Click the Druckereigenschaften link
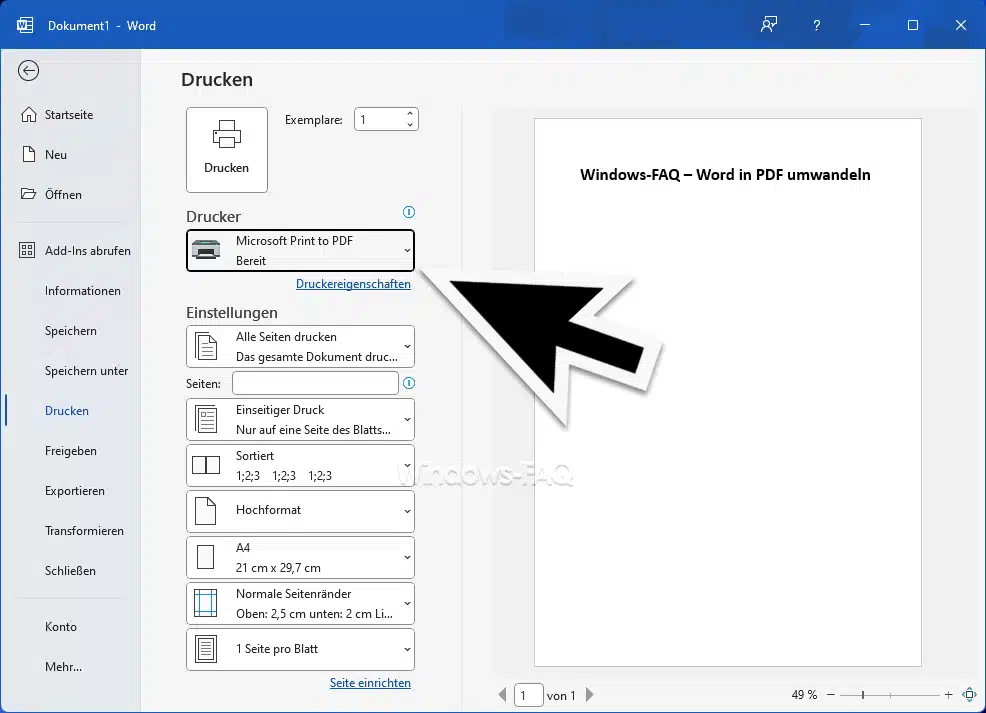The image size is (986, 713). point(353,284)
